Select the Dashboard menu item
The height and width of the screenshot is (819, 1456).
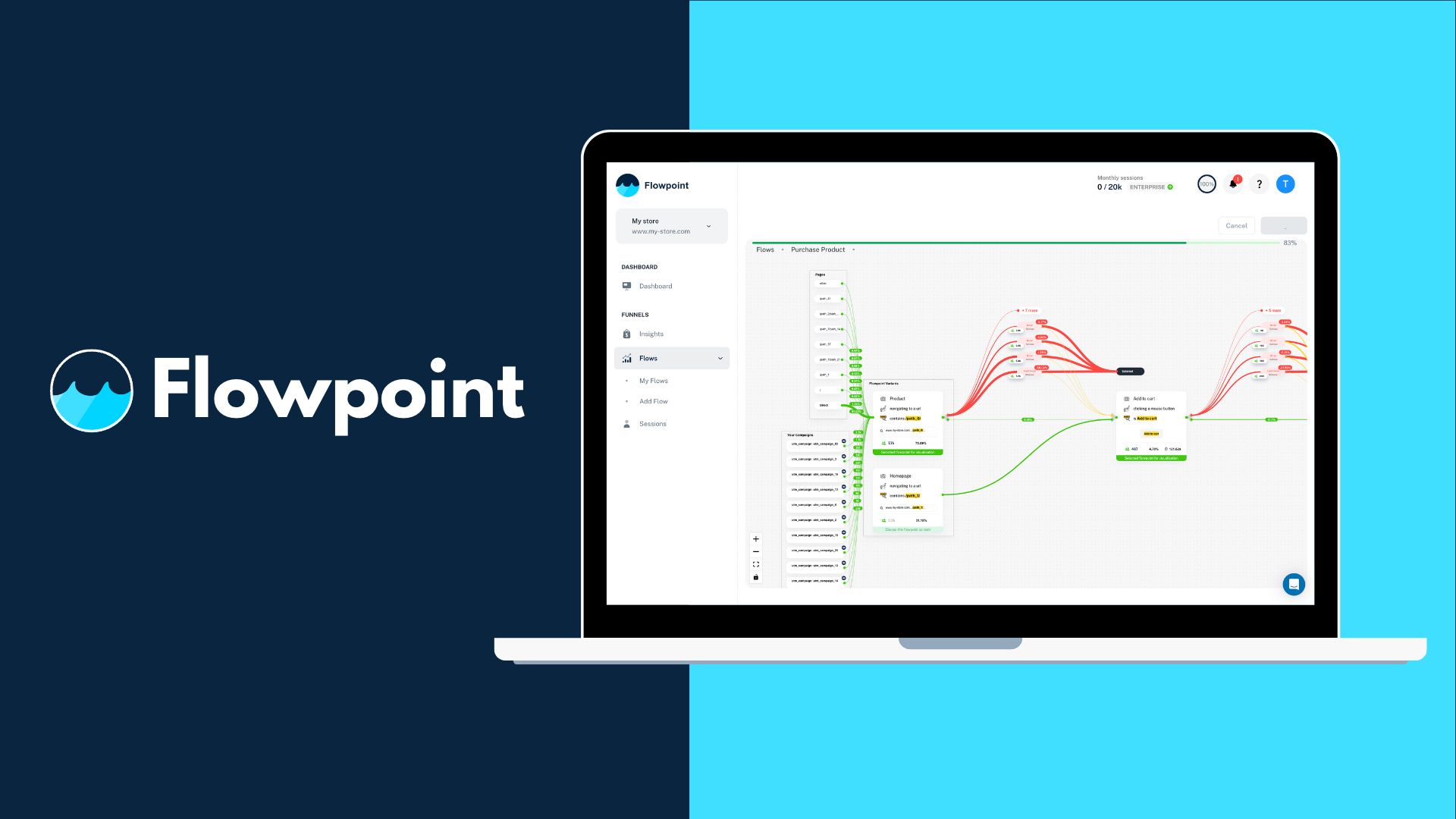(x=655, y=286)
